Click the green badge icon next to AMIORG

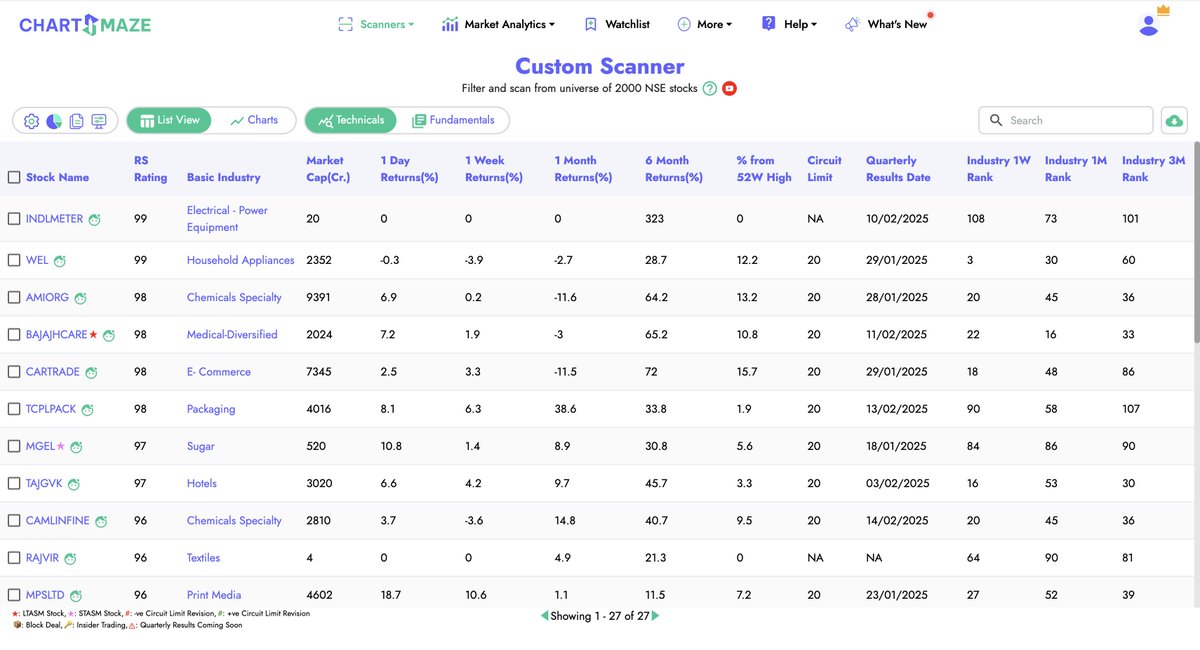pyautogui.click(x=80, y=298)
